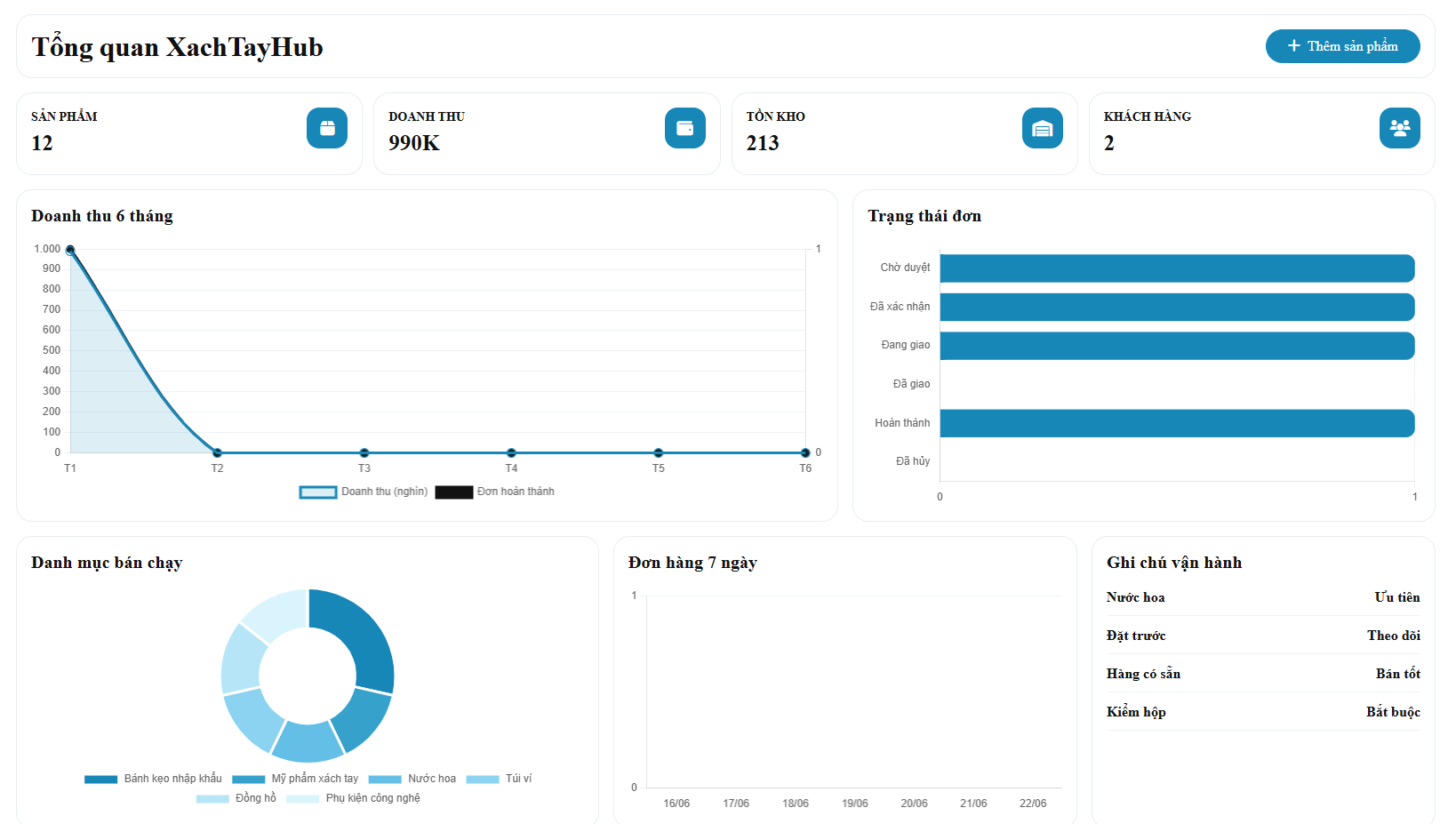
Task: Click the Đã xác nhận bar
Action: [x=1177, y=307]
